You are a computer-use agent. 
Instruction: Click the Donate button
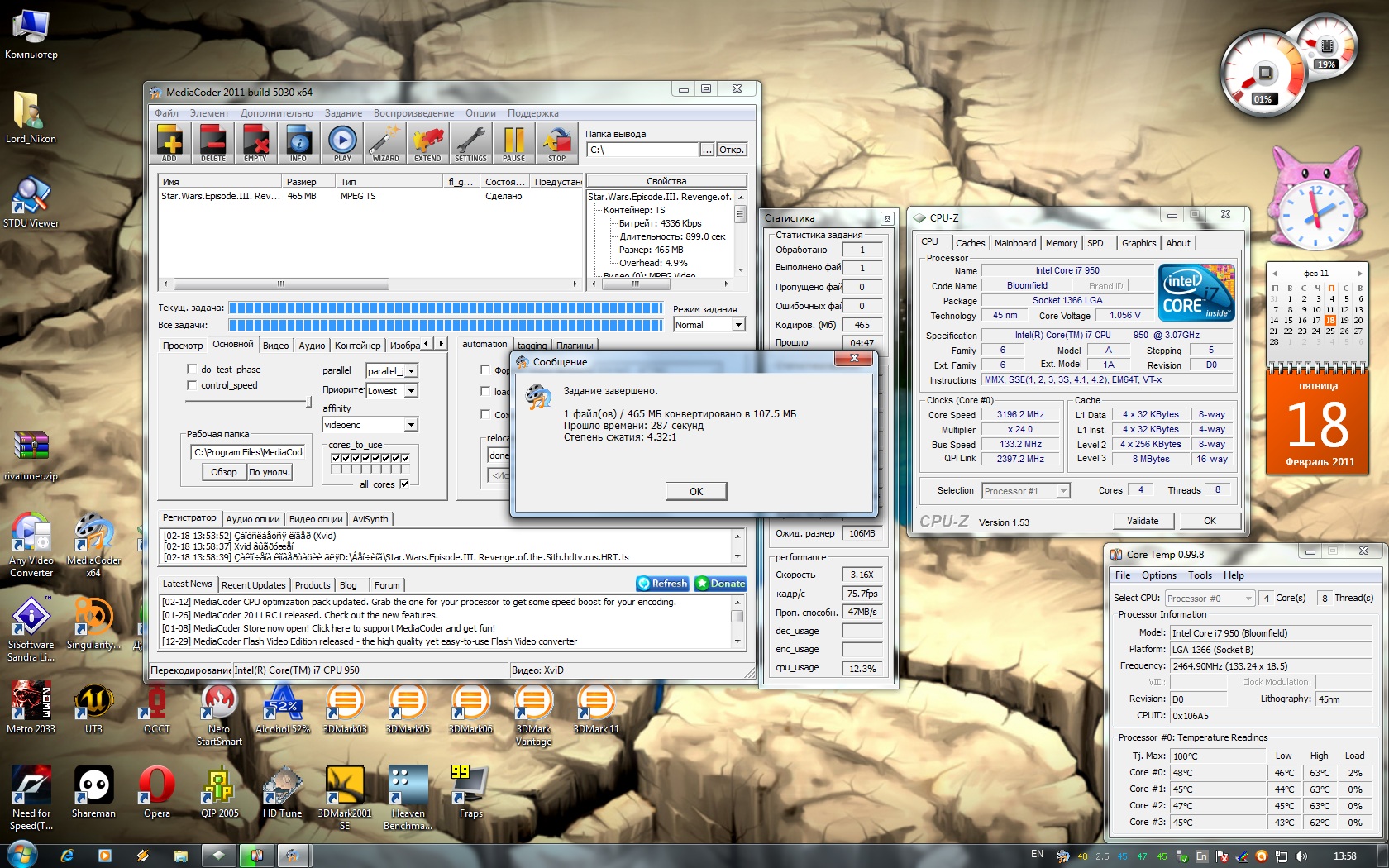click(x=720, y=584)
